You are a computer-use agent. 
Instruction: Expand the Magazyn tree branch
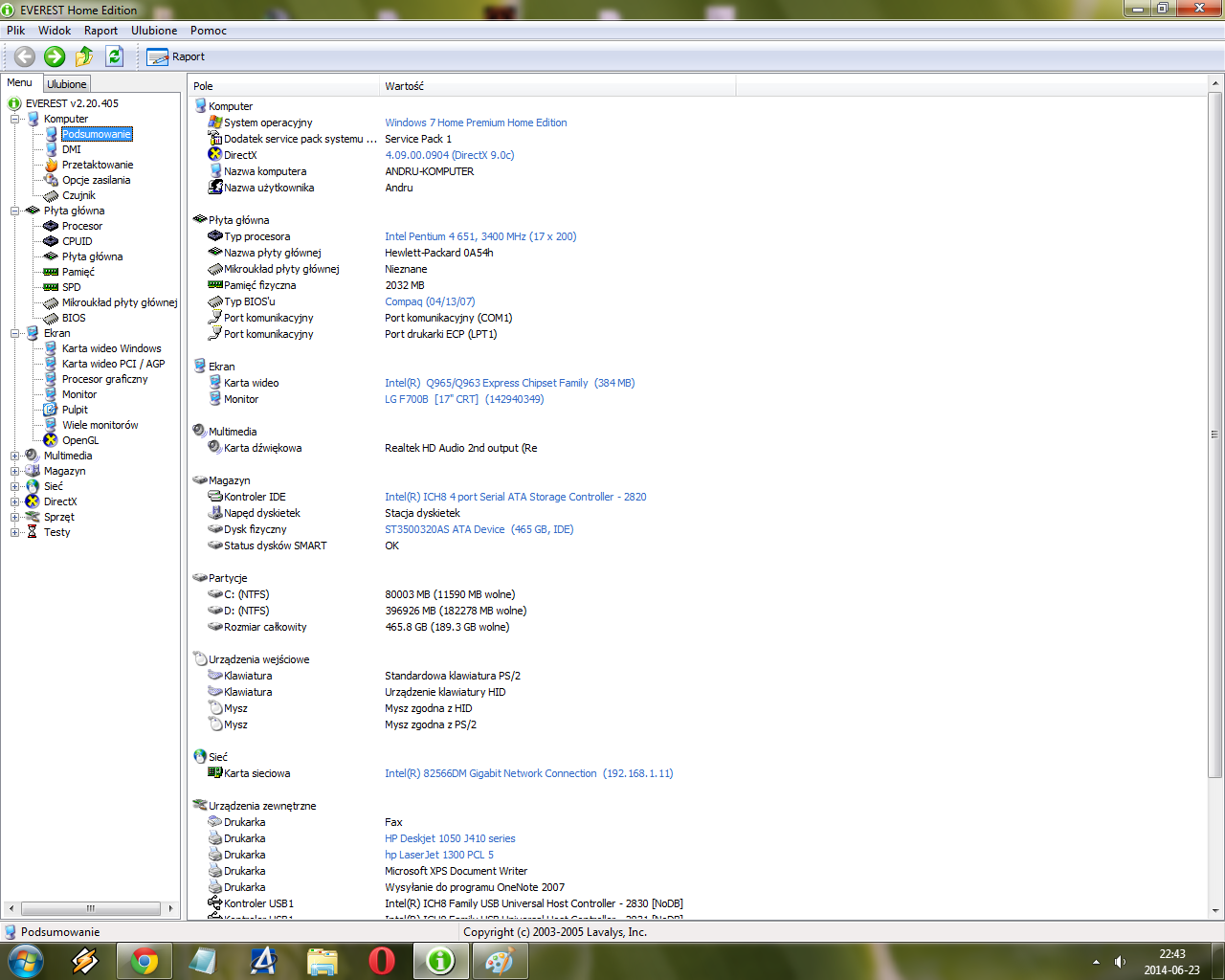15,471
